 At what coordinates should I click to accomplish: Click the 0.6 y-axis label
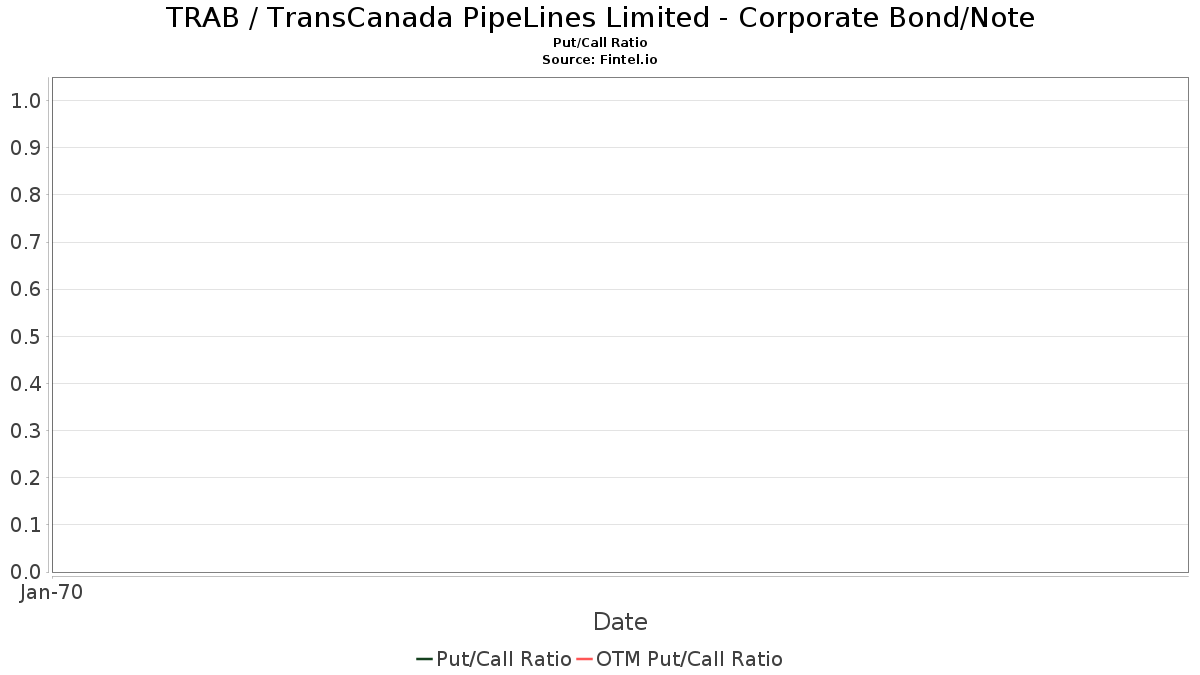coord(25,290)
